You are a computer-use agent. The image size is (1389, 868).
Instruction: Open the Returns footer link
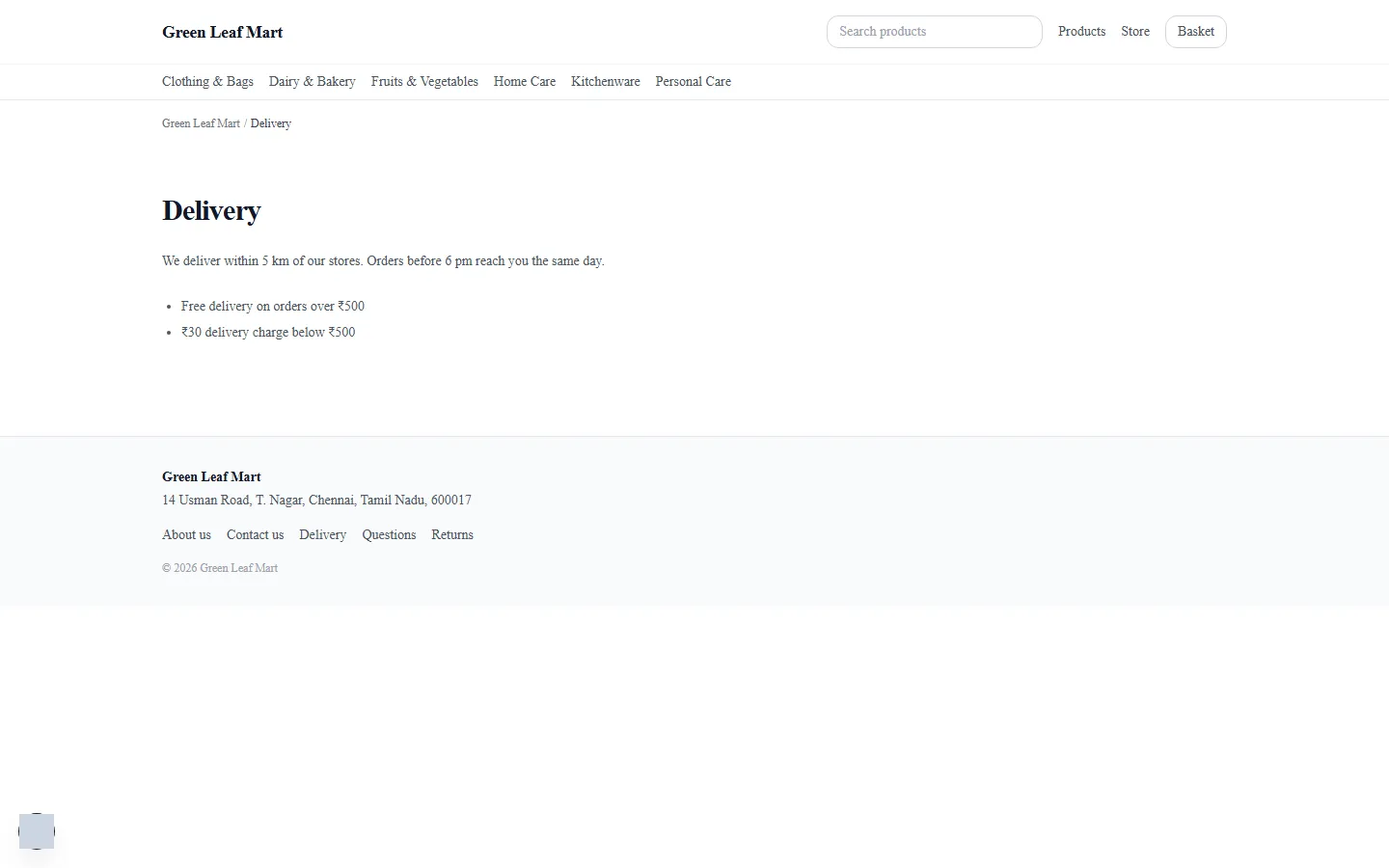pos(452,535)
